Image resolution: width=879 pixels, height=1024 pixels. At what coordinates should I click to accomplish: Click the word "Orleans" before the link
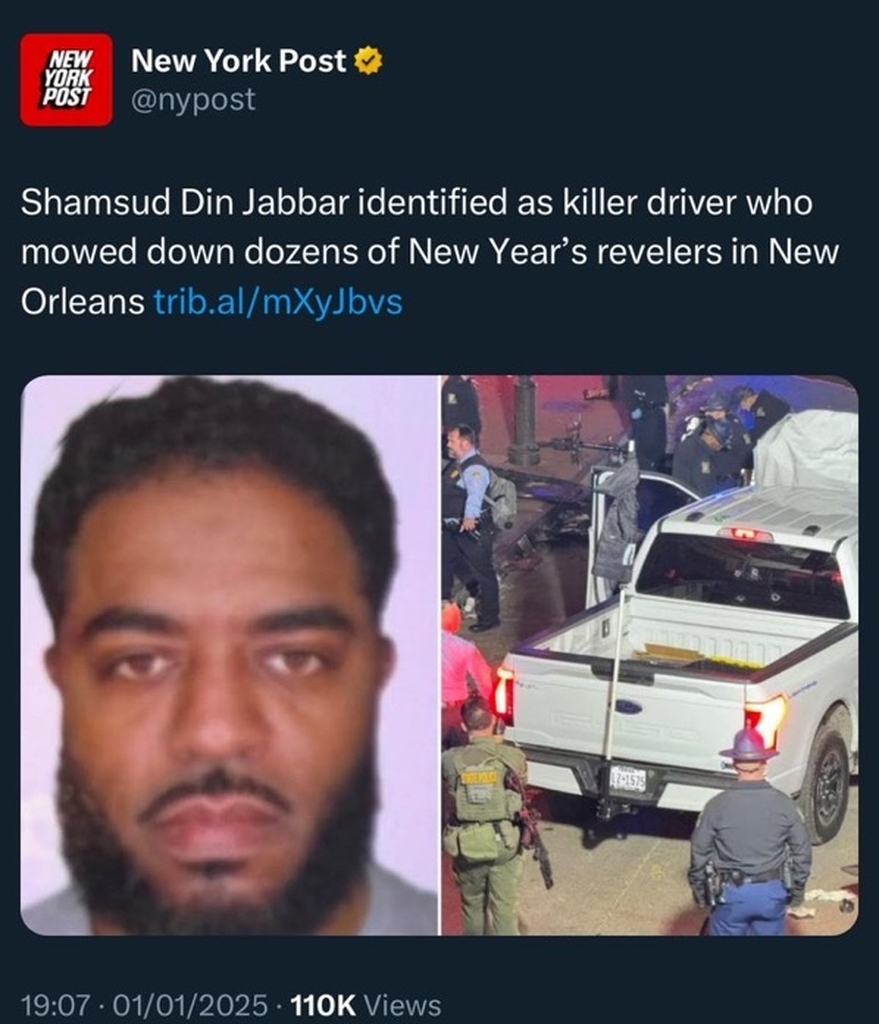click(83, 302)
